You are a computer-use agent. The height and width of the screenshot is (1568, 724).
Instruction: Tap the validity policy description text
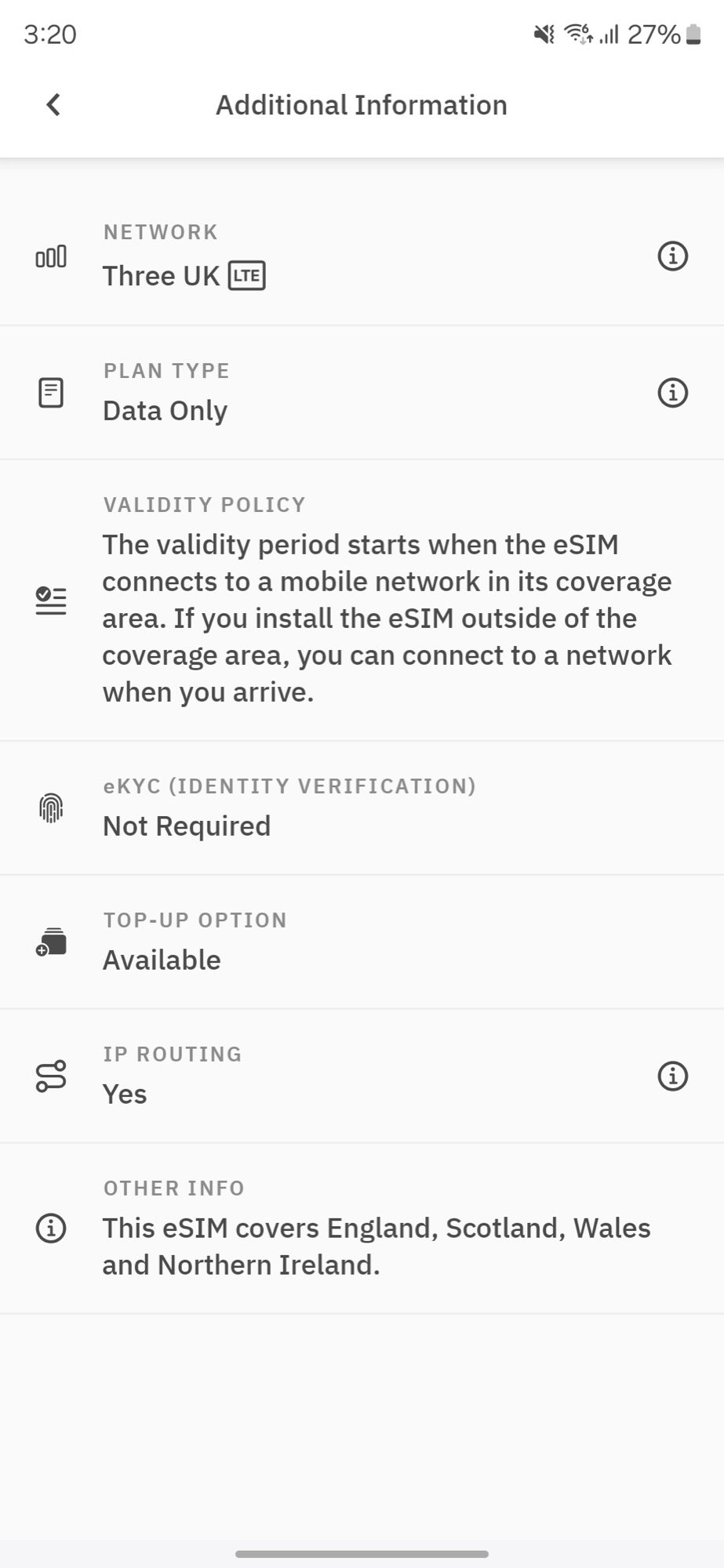tap(387, 618)
